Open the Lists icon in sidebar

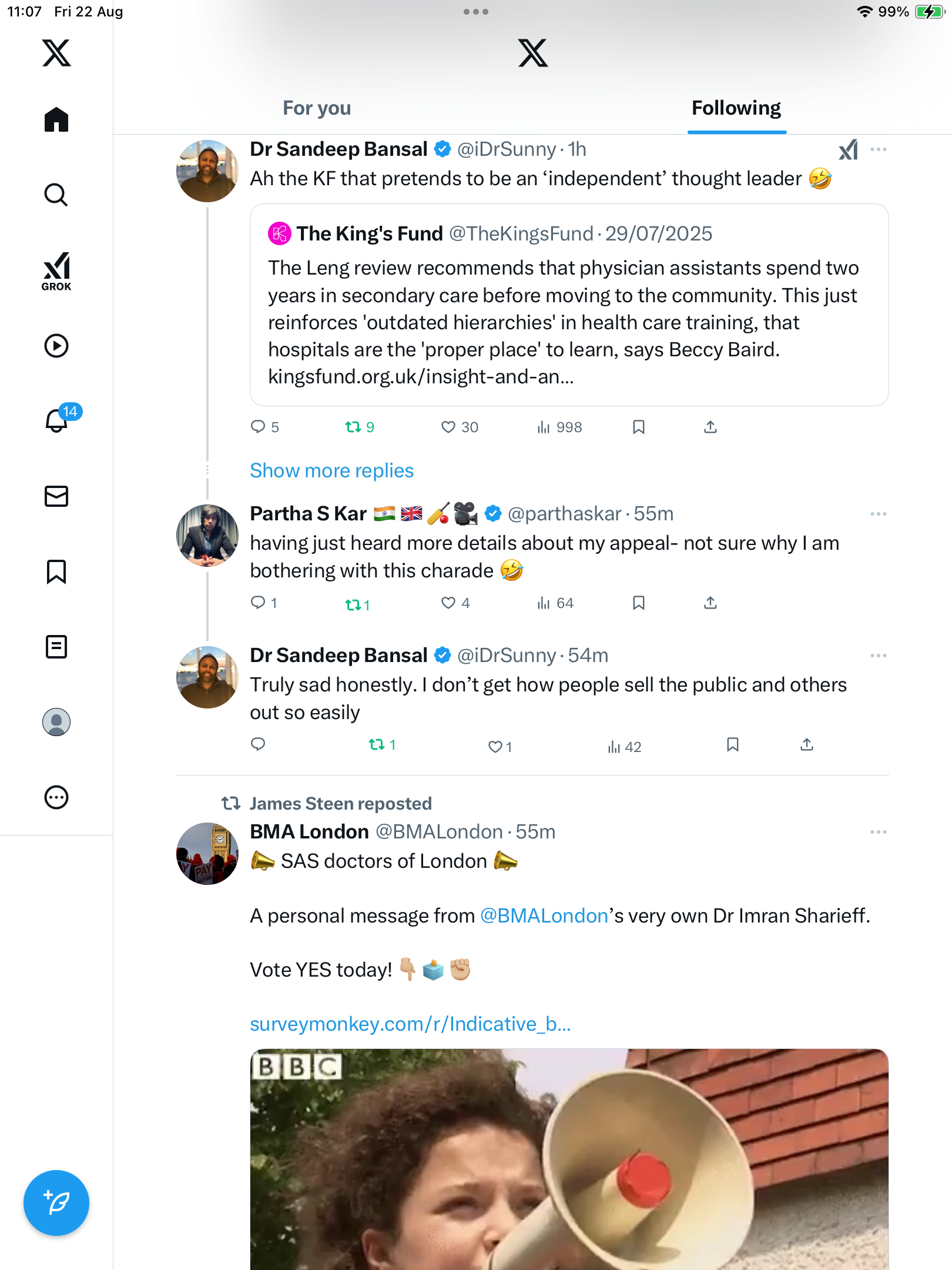point(56,647)
